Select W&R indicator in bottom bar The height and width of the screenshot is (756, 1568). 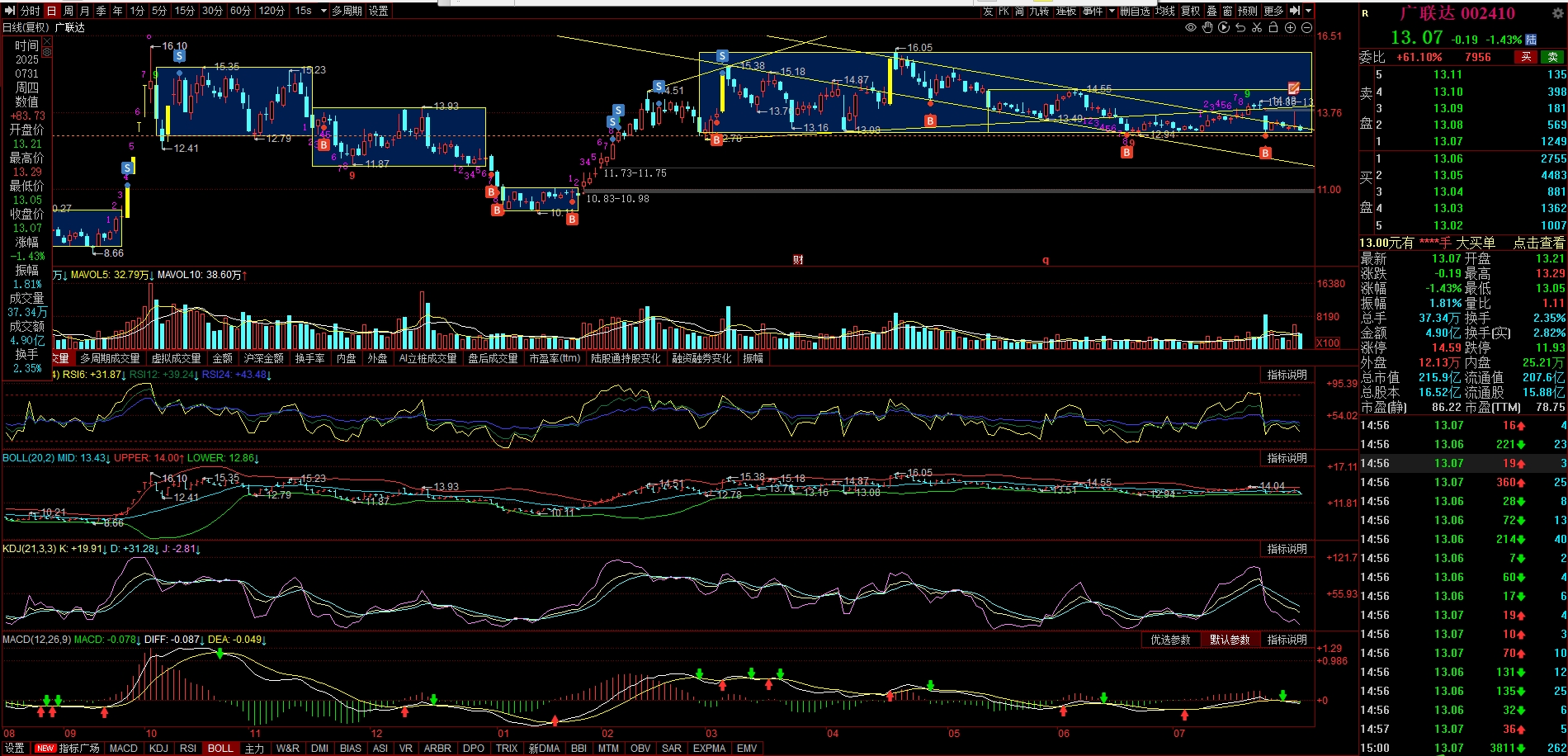(288, 749)
